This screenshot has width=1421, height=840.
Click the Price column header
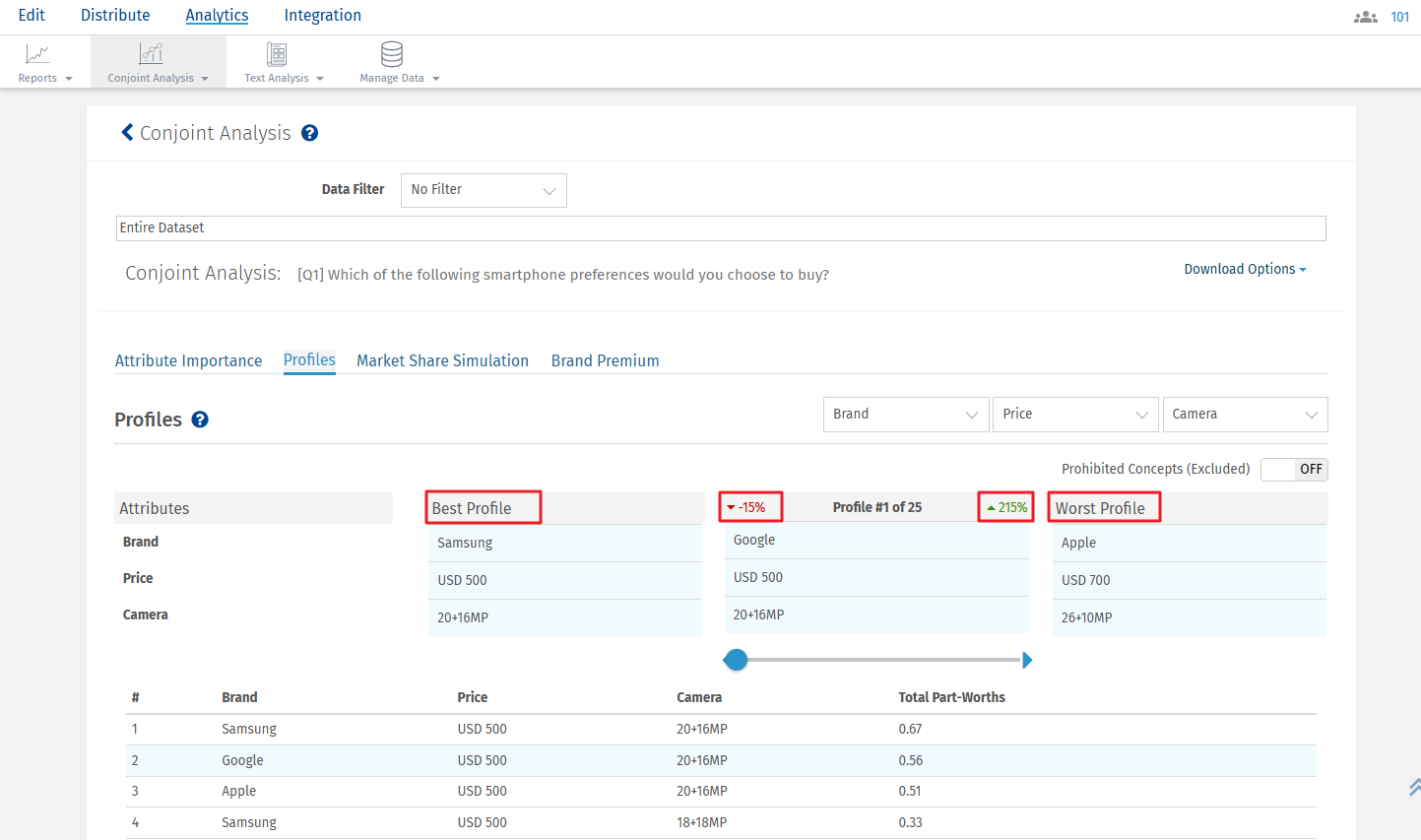[x=473, y=697]
